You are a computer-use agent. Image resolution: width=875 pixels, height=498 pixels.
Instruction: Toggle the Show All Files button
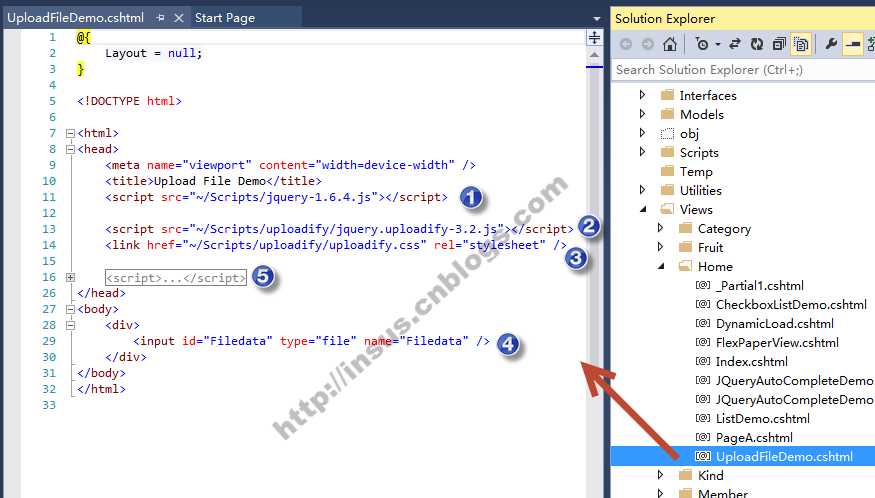(x=801, y=44)
